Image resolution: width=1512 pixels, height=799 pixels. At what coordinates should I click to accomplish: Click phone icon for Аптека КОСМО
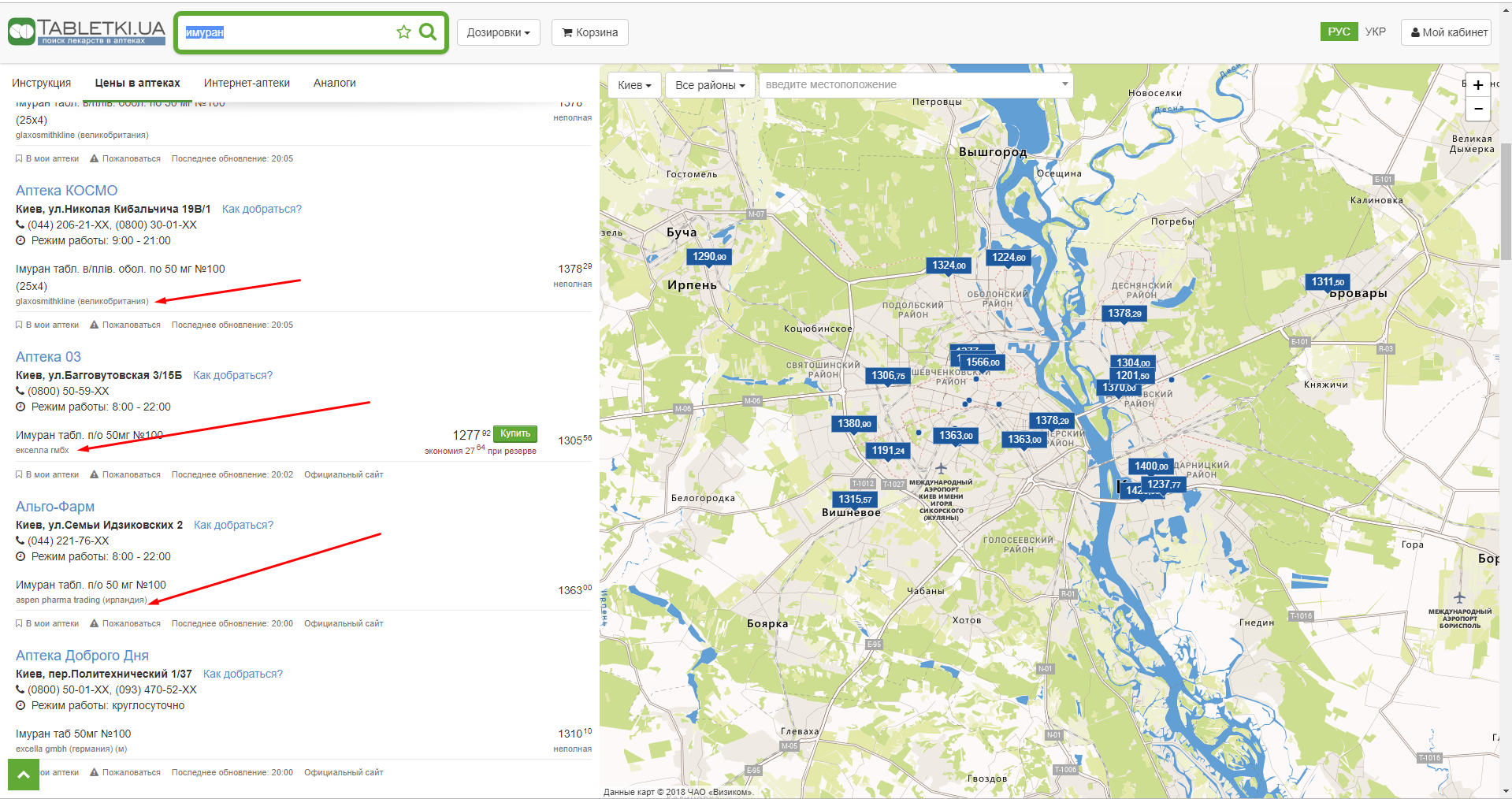tap(20, 225)
